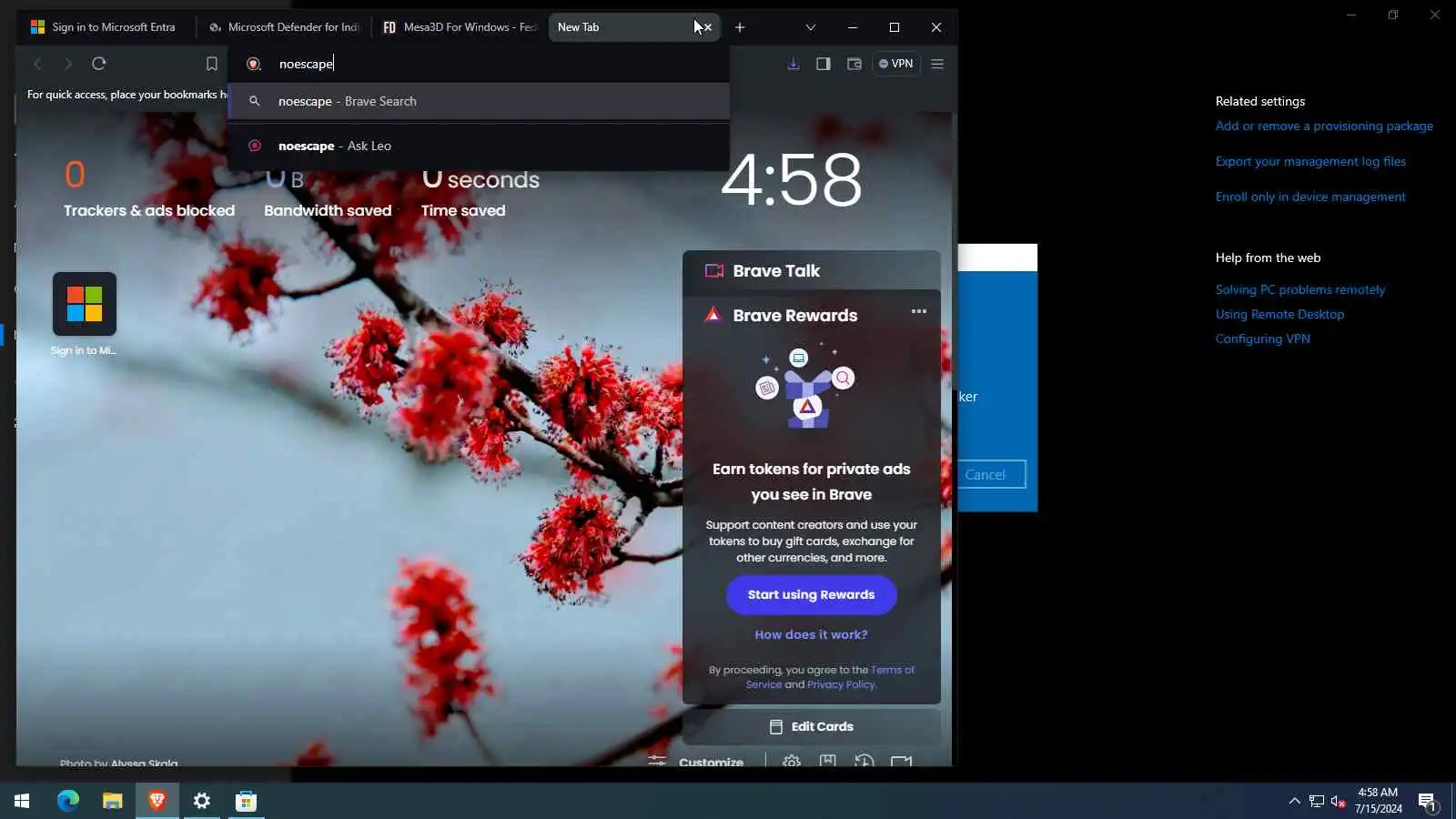
Task: Open Brave Rewards card options menu
Action: point(919,311)
